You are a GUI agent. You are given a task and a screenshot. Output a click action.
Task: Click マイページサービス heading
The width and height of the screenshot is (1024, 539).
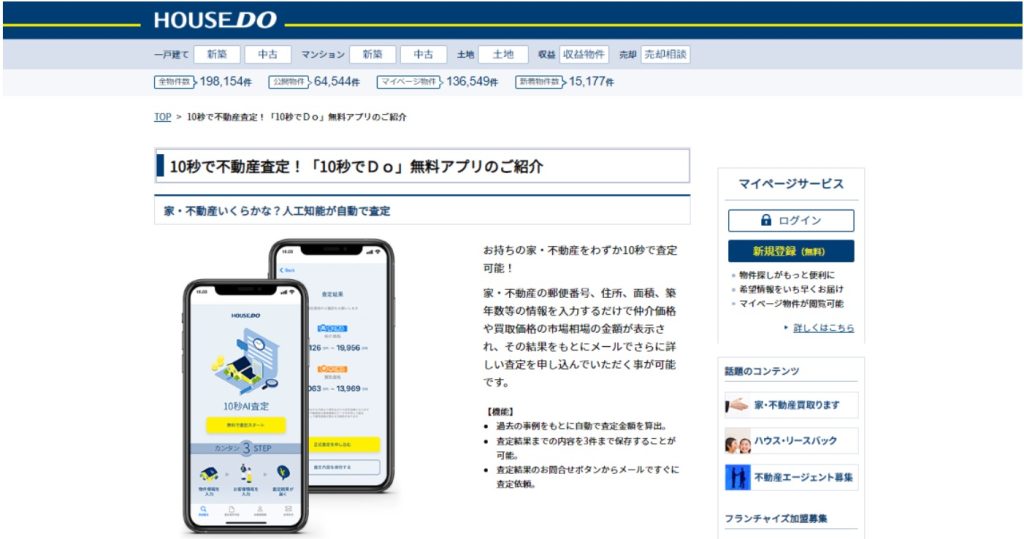click(791, 184)
